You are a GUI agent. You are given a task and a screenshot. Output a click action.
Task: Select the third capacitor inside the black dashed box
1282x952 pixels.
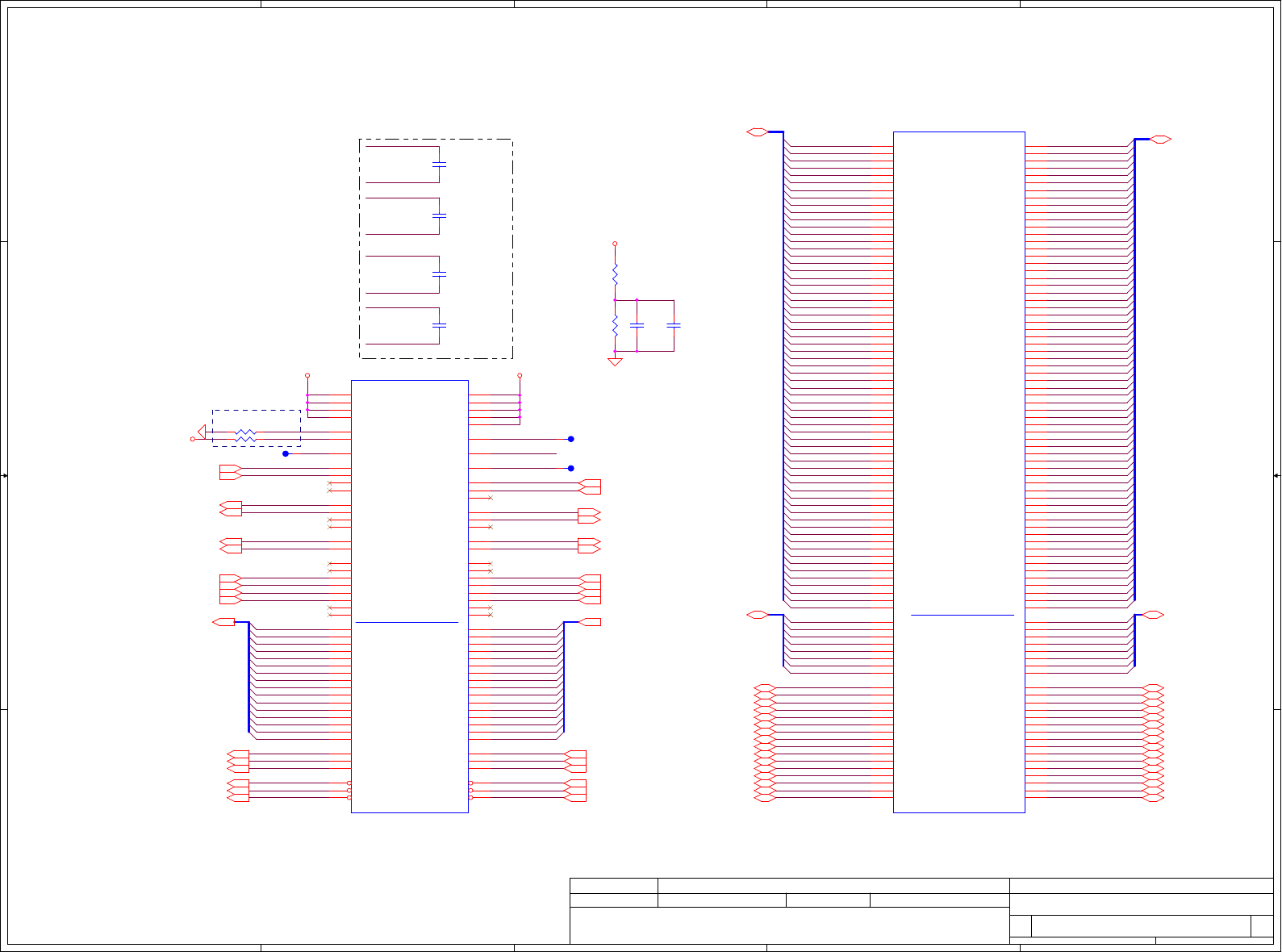click(x=439, y=274)
